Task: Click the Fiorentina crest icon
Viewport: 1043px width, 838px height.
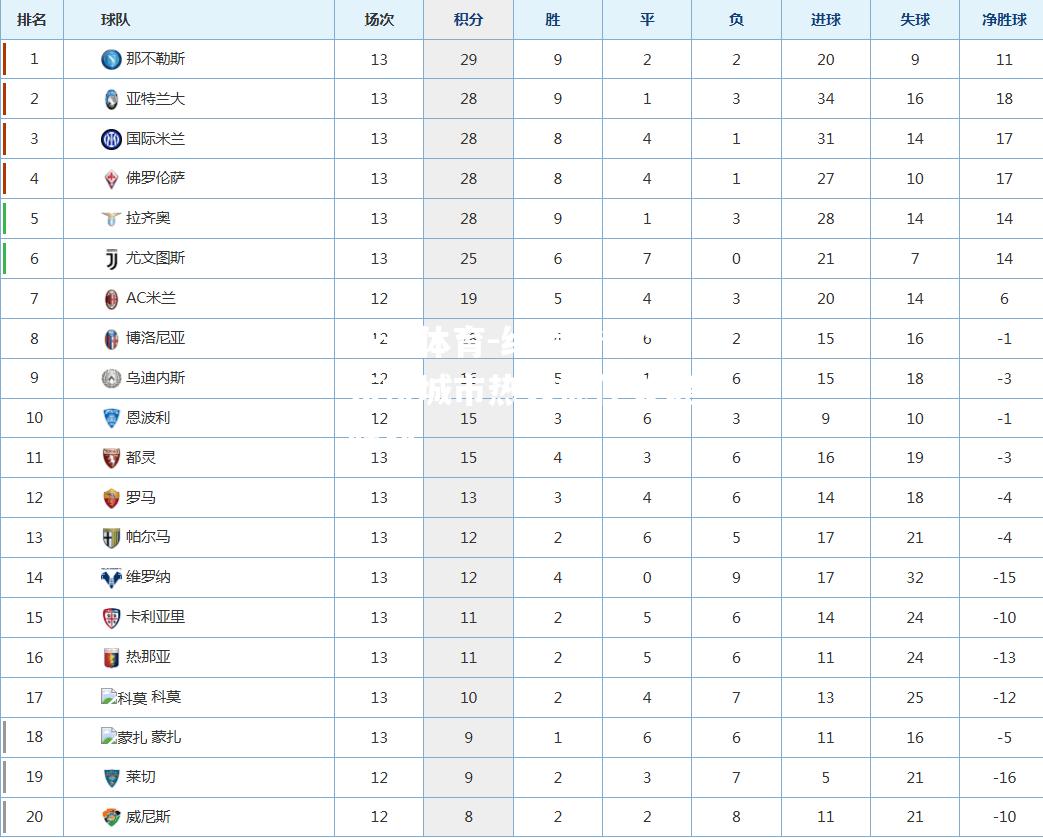Action: [x=111, y=179]
